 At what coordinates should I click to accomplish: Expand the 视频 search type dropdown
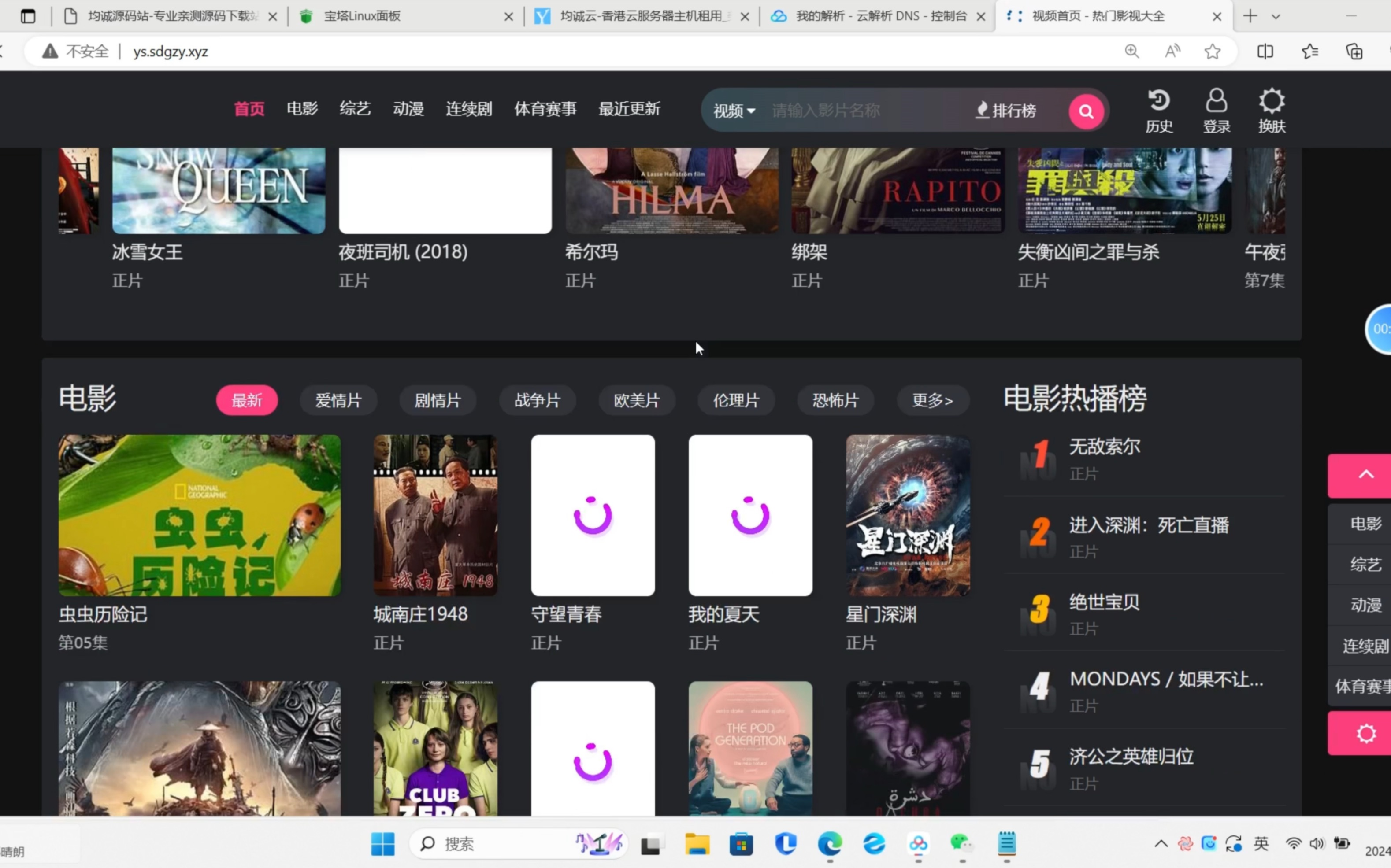(x=734, y=111)
